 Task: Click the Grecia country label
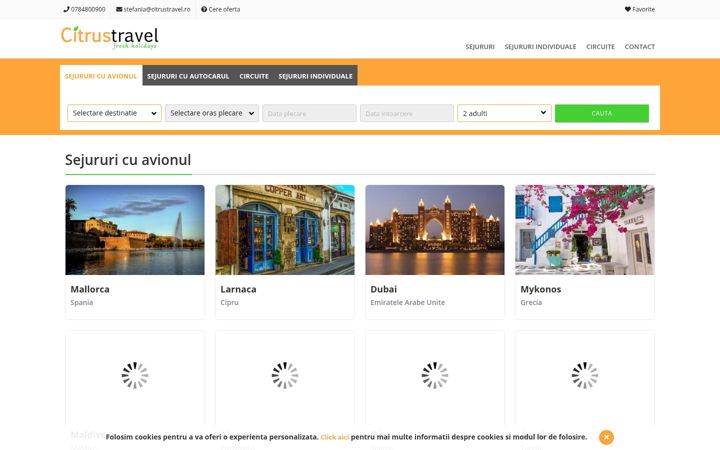531,303
